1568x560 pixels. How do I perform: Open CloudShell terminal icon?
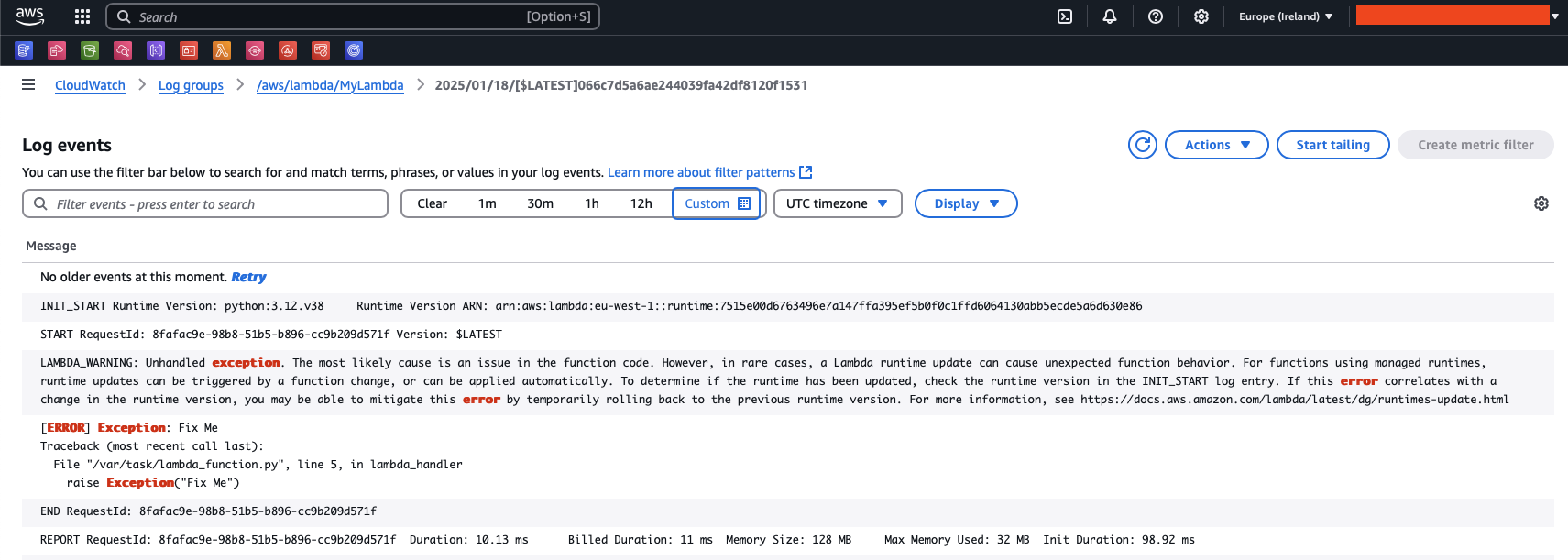(1065, 16)
